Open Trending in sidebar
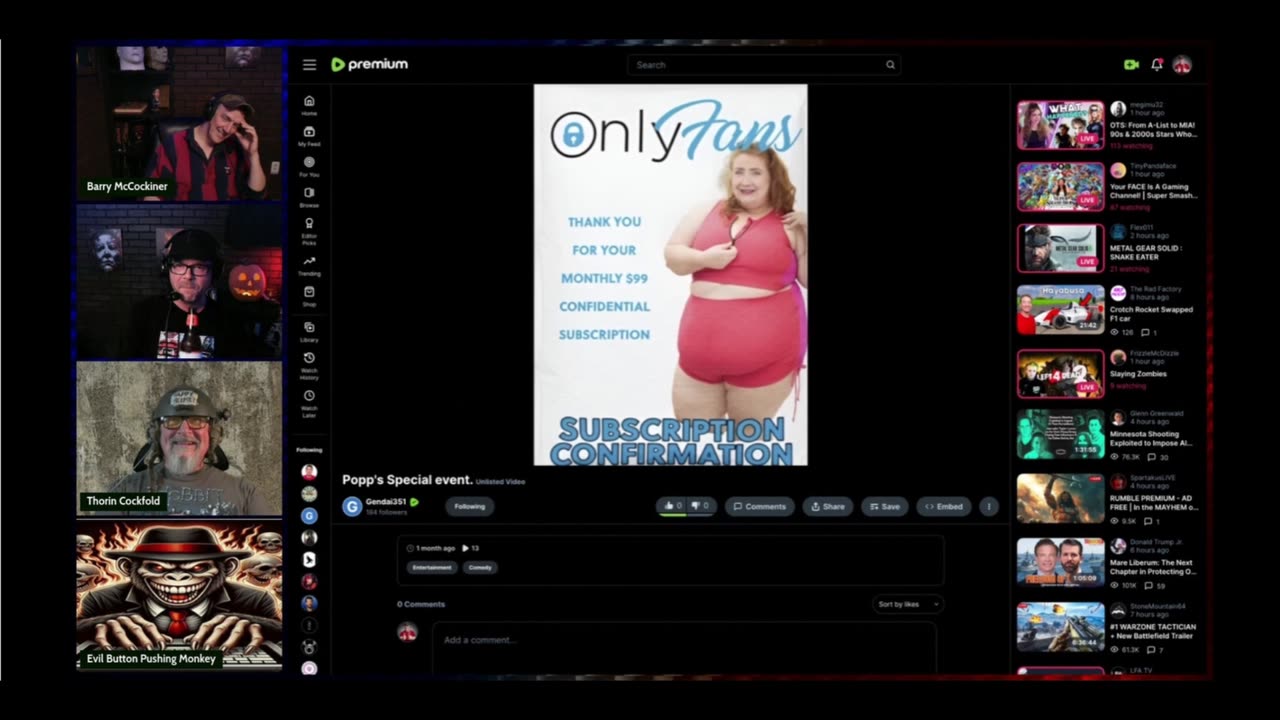Image resolution: width=1280 pixels, height=720 pixels. 309,265
